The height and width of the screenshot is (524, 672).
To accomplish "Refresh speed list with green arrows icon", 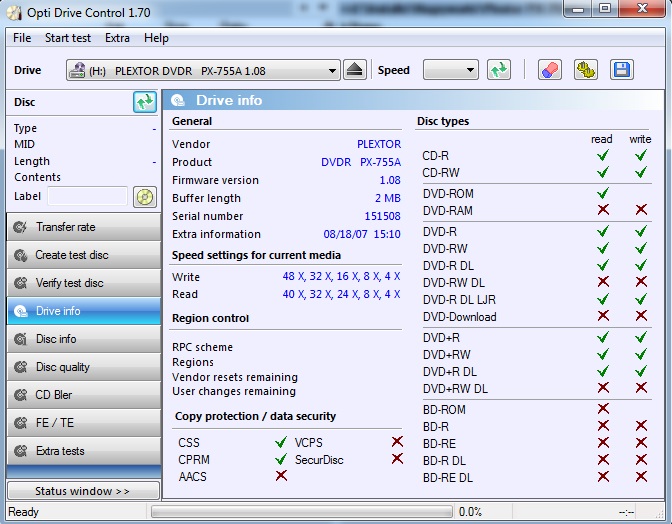I will click(499, 70).
